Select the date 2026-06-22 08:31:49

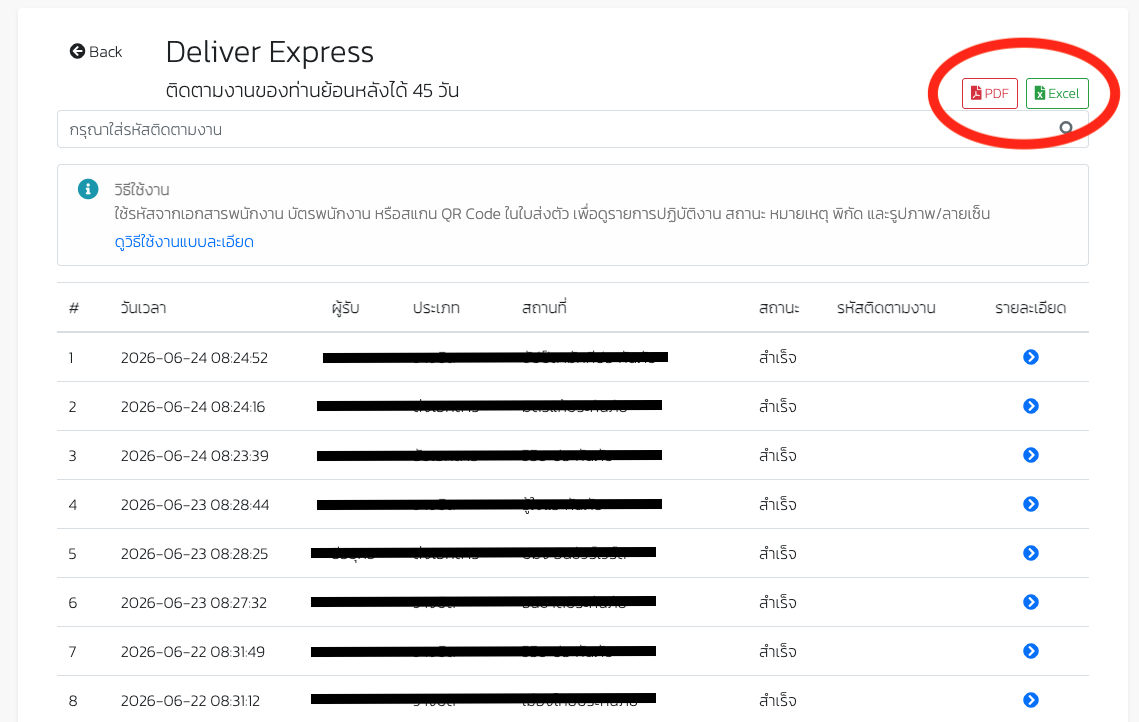[x=192, y=652]
